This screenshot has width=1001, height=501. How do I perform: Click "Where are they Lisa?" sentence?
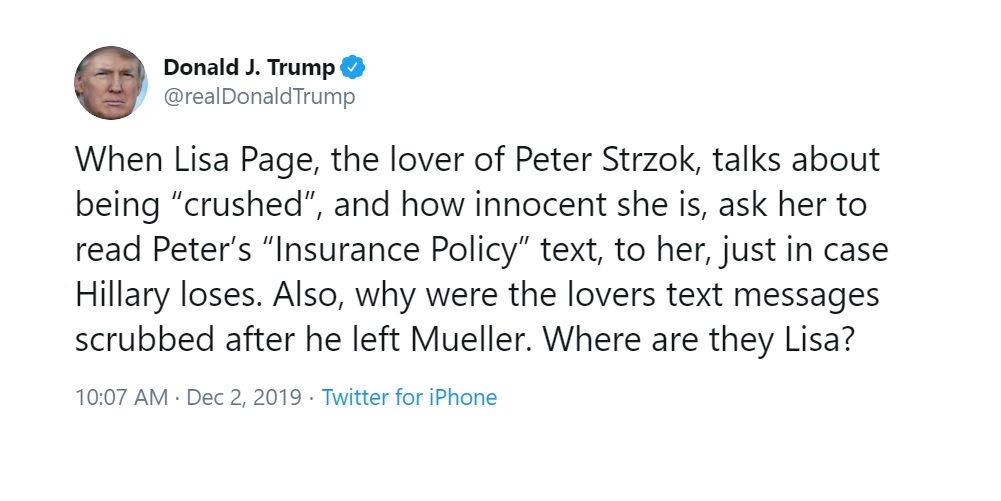(x=698, y=340)
